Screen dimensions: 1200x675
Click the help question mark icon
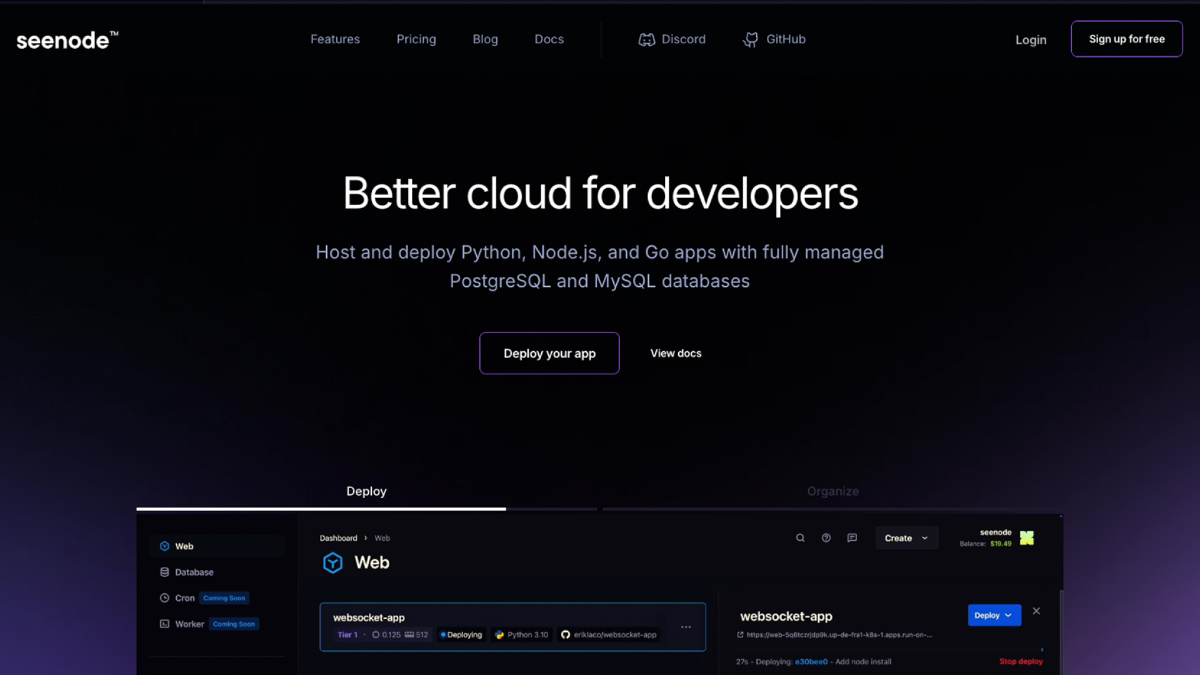pos(826,538)
